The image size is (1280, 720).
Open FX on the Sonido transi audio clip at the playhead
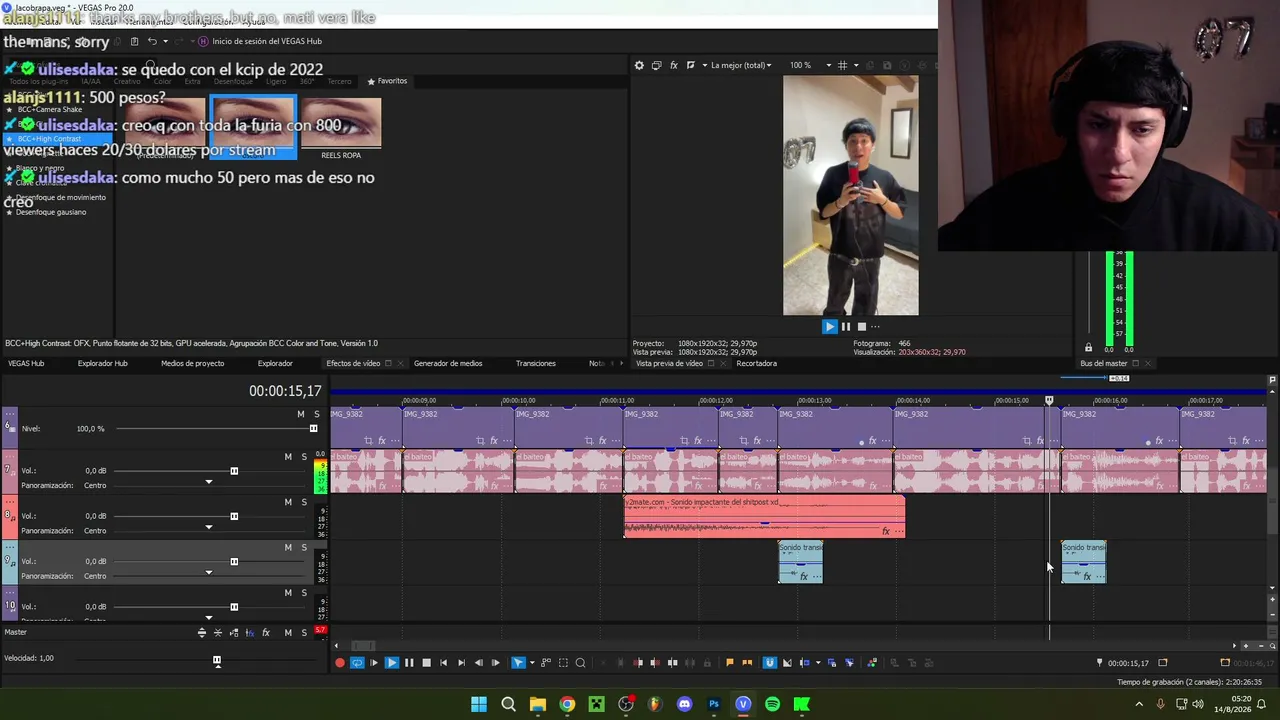[1087, 576]
